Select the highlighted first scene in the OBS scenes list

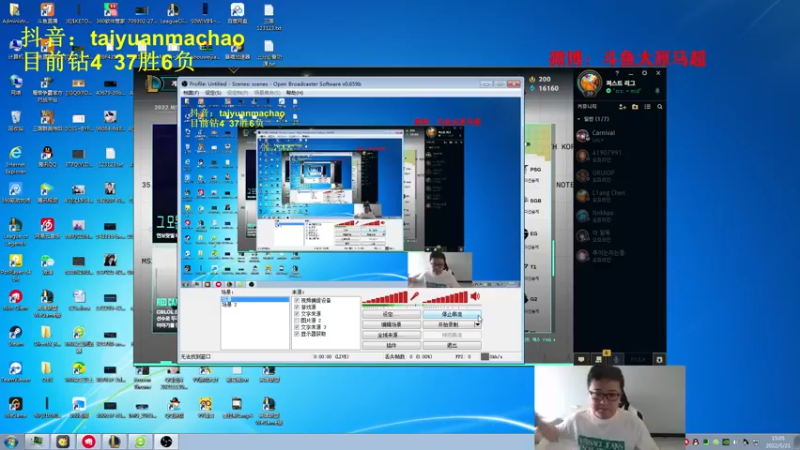click(x=255, y=299)
